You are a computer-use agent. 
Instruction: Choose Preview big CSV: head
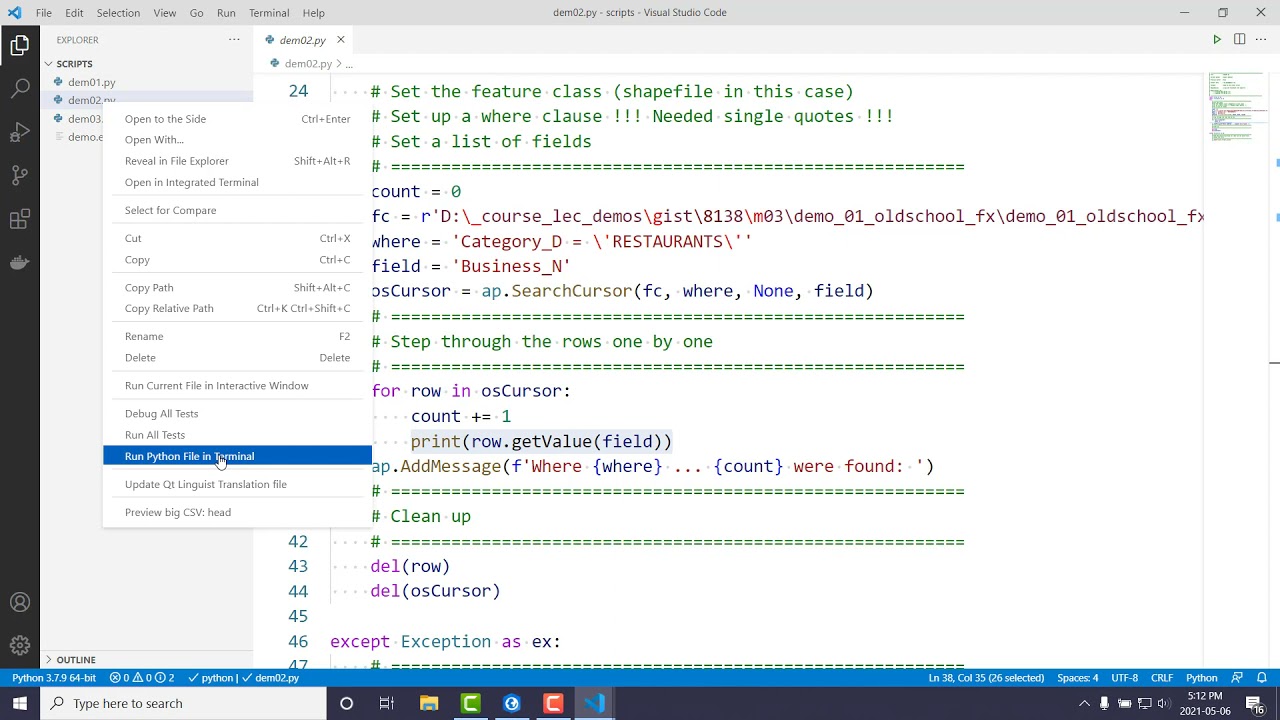tap(237, 512)
